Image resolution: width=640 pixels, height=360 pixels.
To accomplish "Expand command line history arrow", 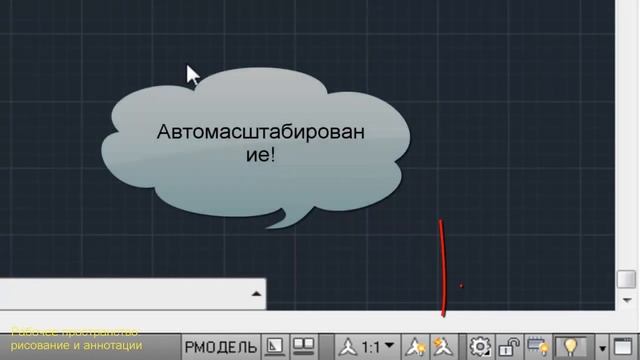I will [256, 293].
